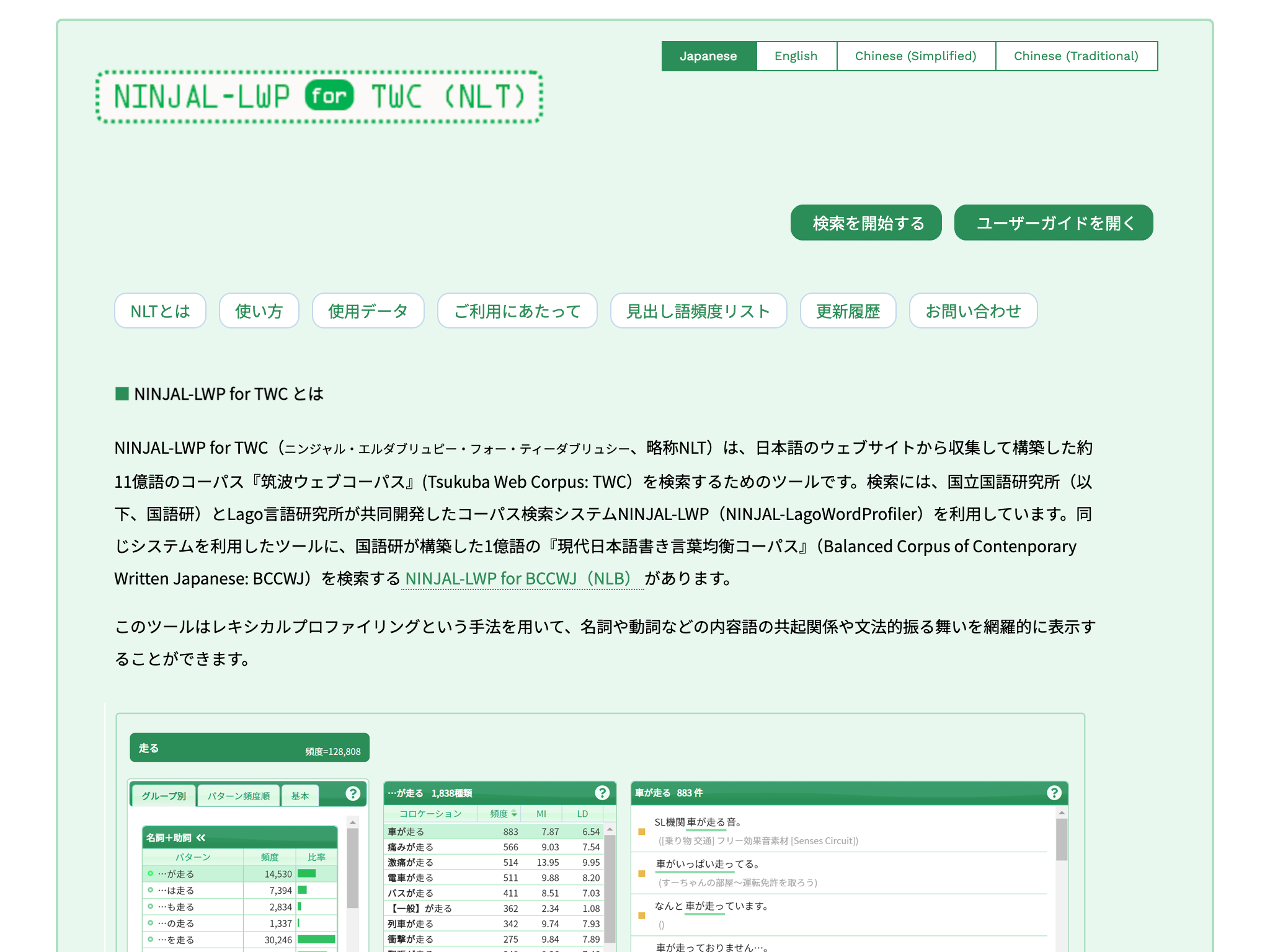Viewport: 1270px width, 952px height.
Task: Select the bullet next to …を走る pattern
Action: point(150,939)
